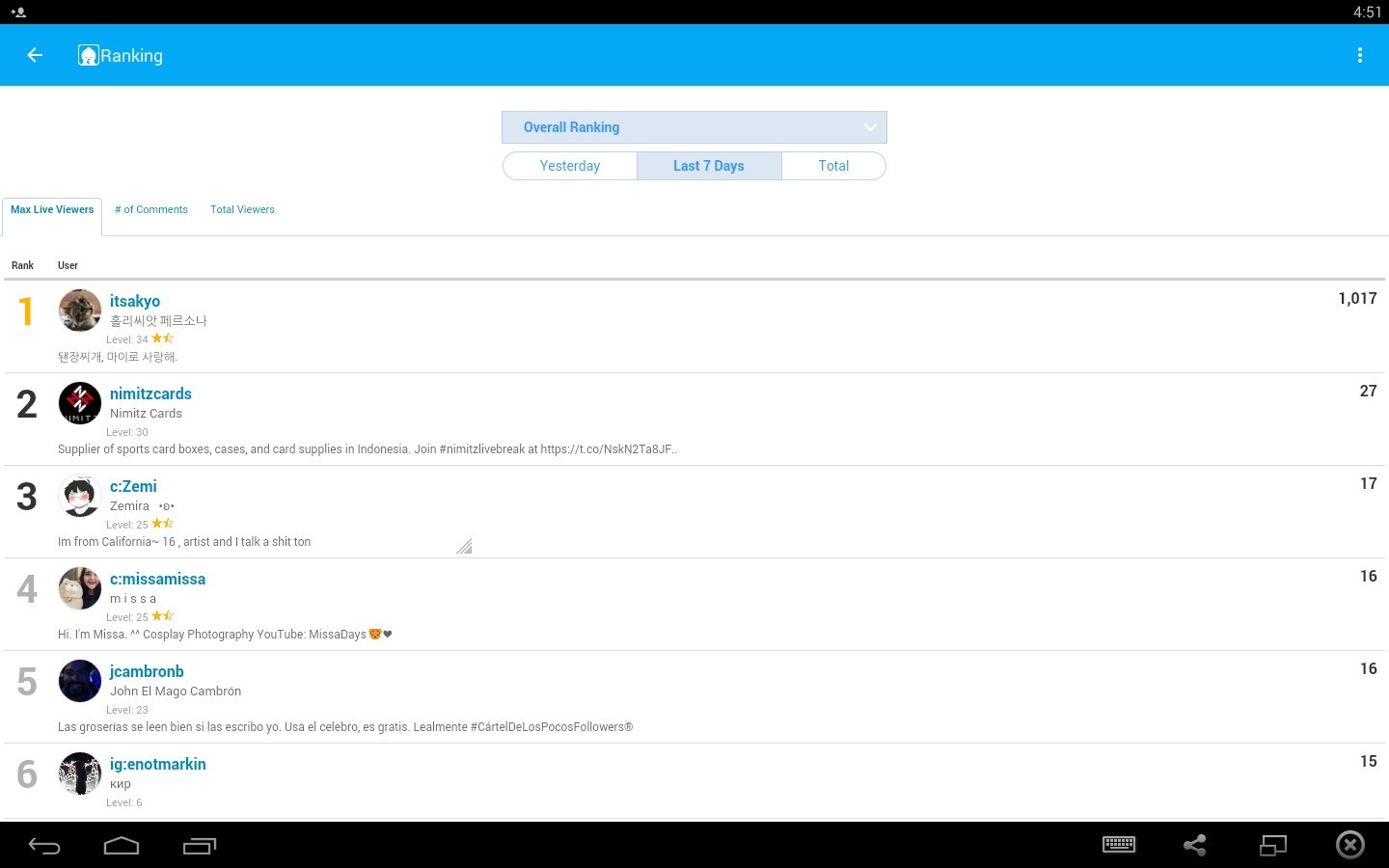Select the Last 7 Days range

(709, 166)
